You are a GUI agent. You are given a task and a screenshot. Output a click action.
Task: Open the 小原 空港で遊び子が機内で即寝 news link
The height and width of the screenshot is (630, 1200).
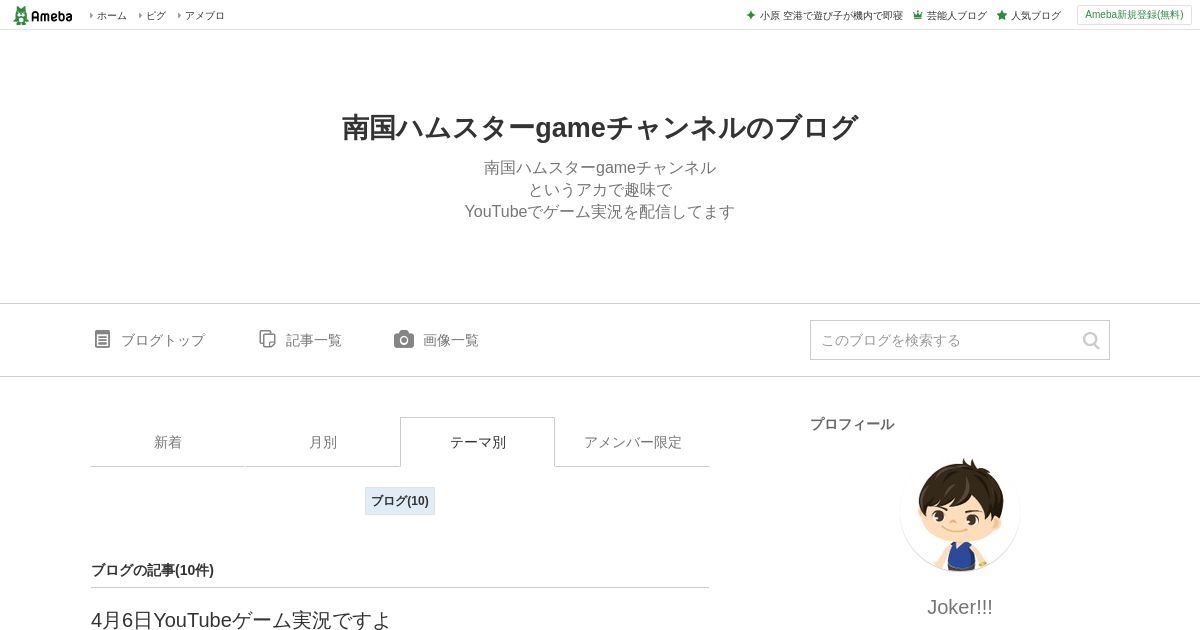coord(831,16)
